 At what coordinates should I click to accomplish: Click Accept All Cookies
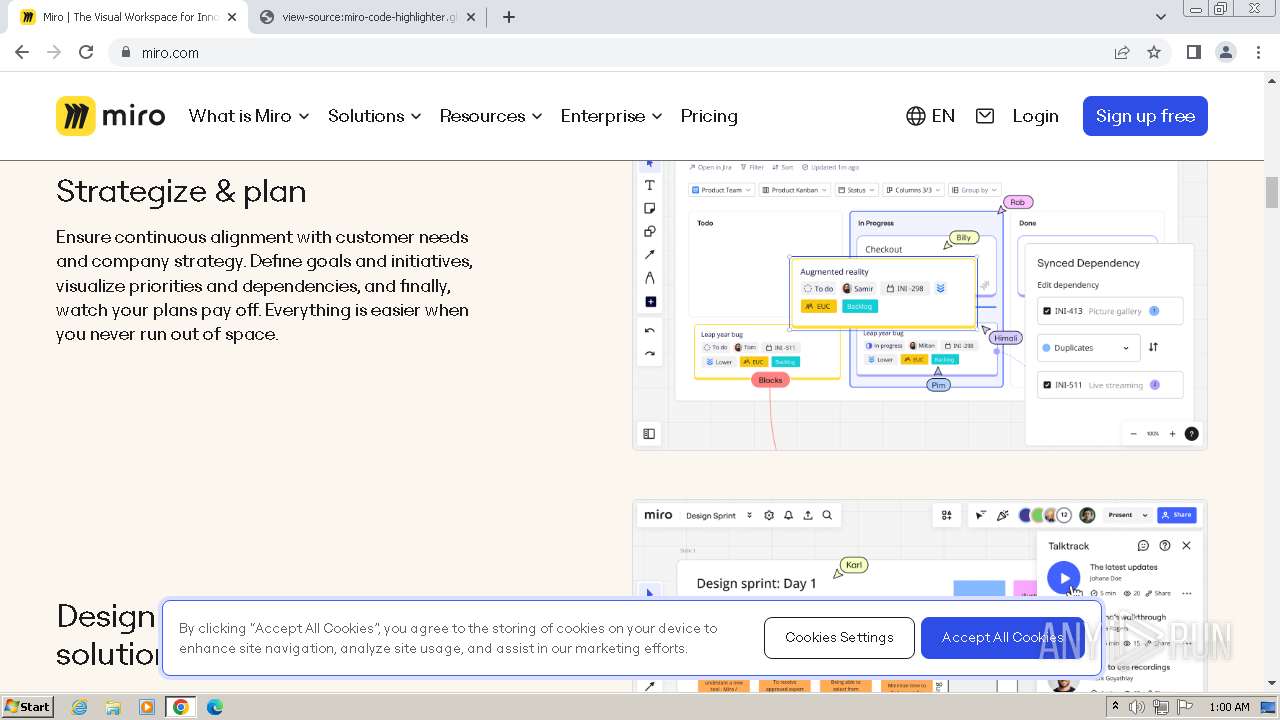(x=1002, y=638)
